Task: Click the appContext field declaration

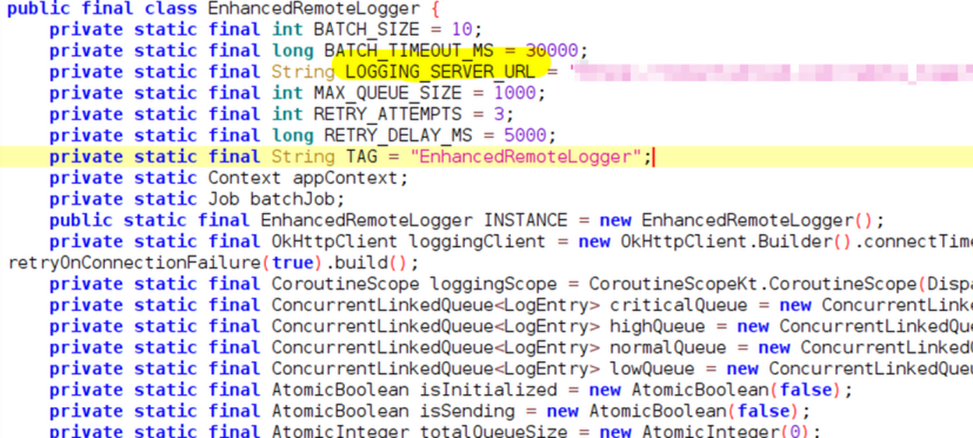Action: click(366, 178)
